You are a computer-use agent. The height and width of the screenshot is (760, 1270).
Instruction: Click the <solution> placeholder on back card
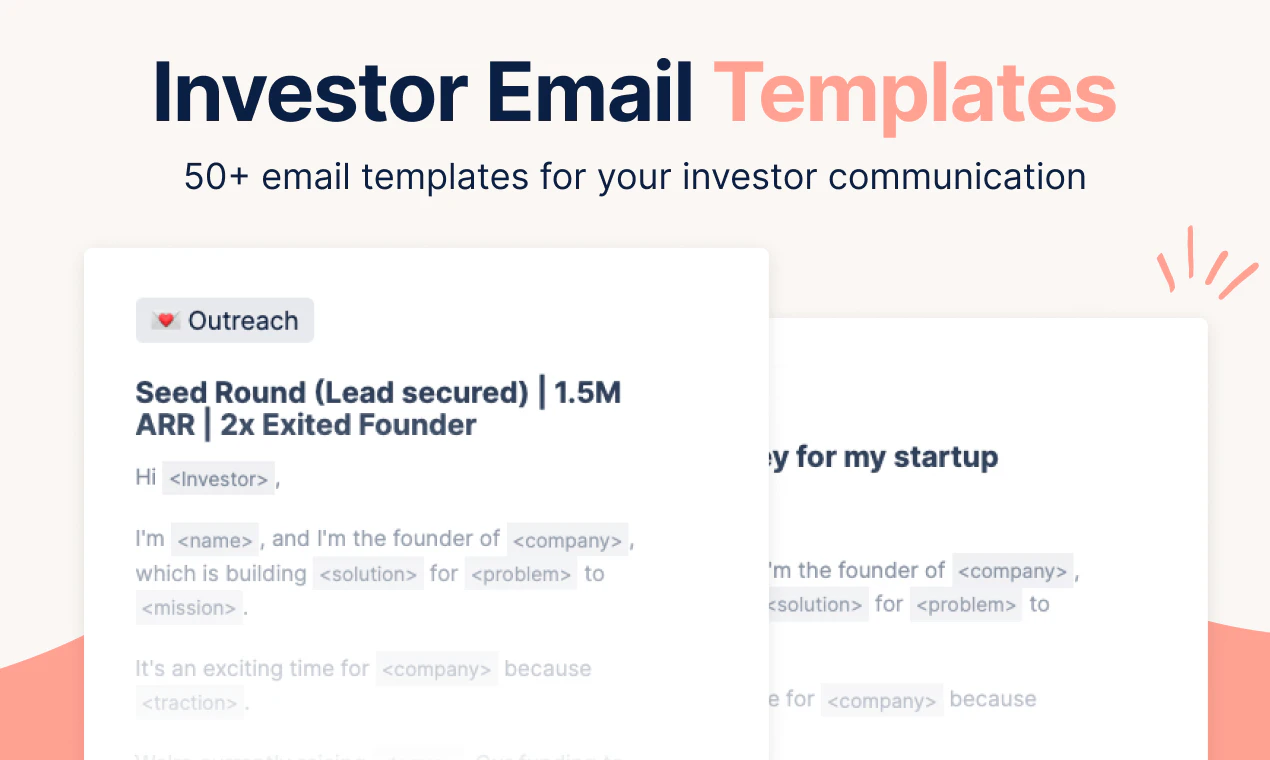818,605
